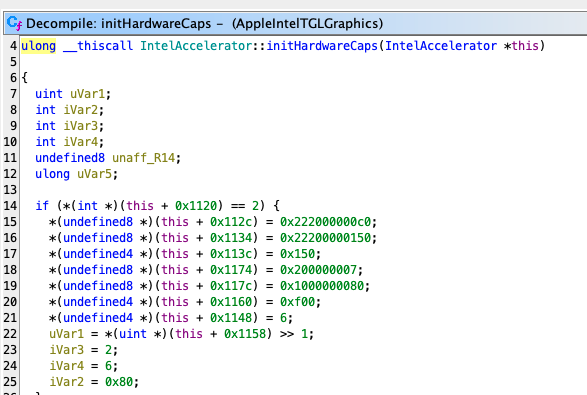Click the Decompile: initHardwareCaps title bar
The width and height of the screenshot is (587, 395).
[x=296, y=23]
